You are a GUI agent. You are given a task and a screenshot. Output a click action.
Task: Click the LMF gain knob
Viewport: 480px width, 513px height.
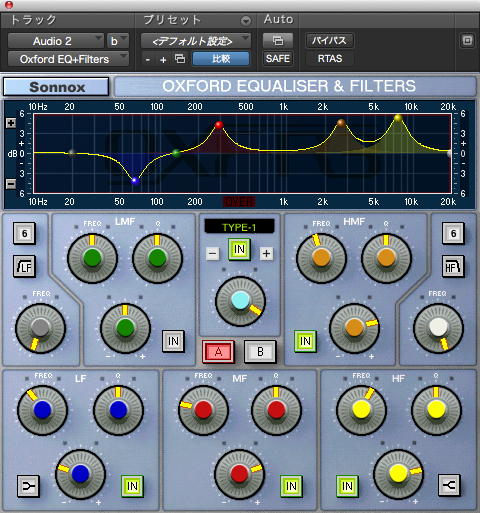125,328
